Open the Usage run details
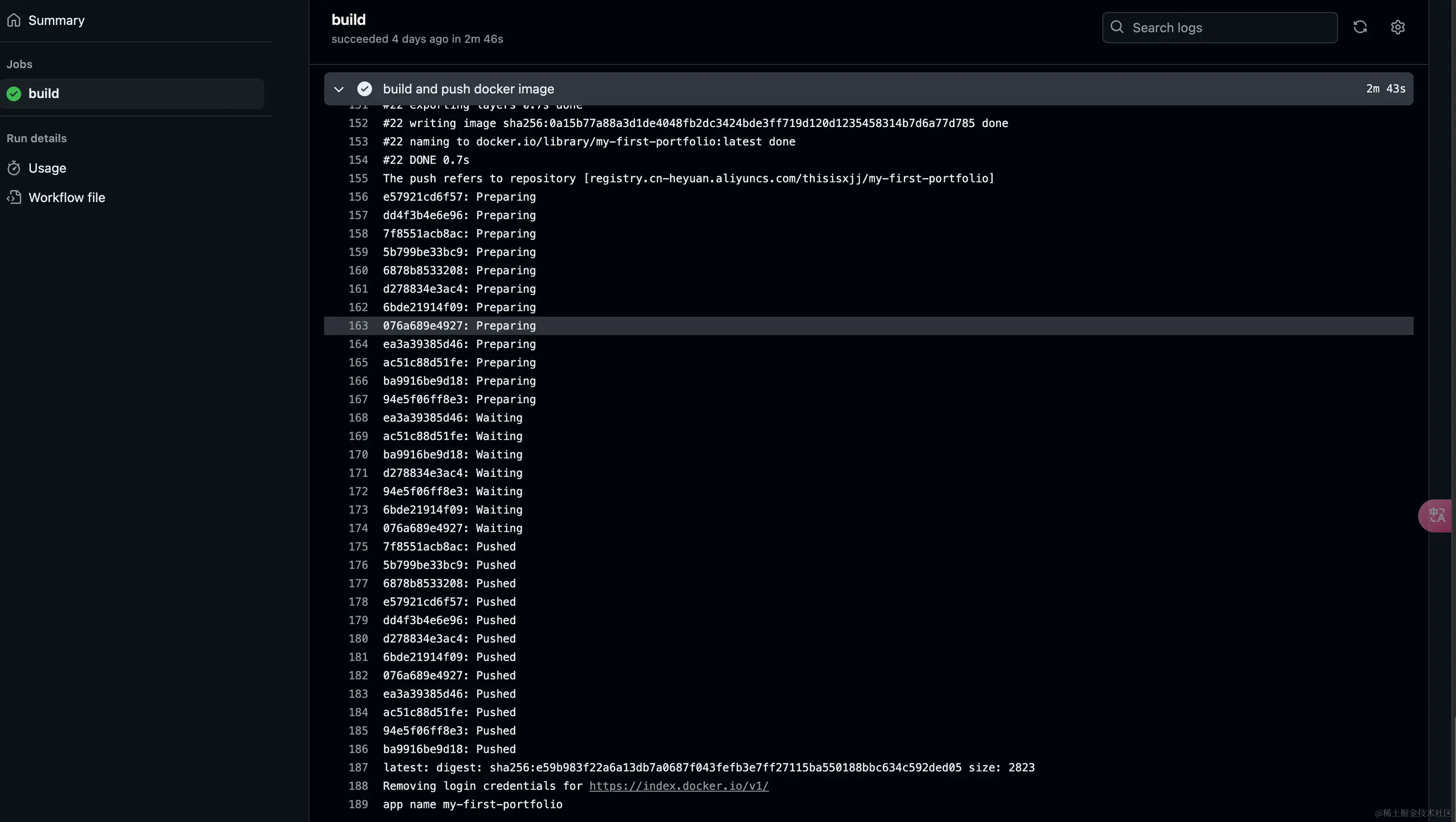This screenshot has height=822, width=1456. [x=47, y=168]
